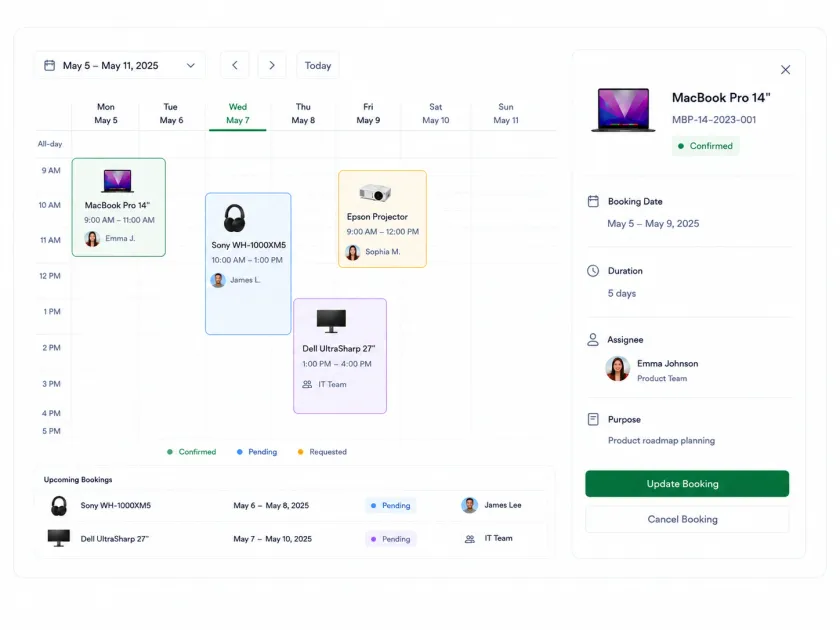This screenshot has height=630, width=840.
Task: Click the Pending badge in Dell row
Action: tap(391, 539)
